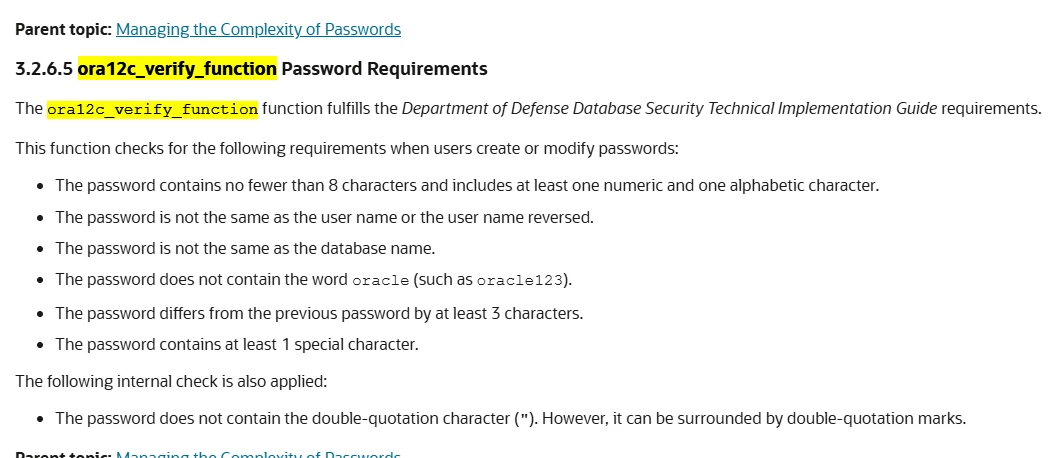Click the top Parent topic label
The height and width of the screenshot is (458, 1057).
63,30
